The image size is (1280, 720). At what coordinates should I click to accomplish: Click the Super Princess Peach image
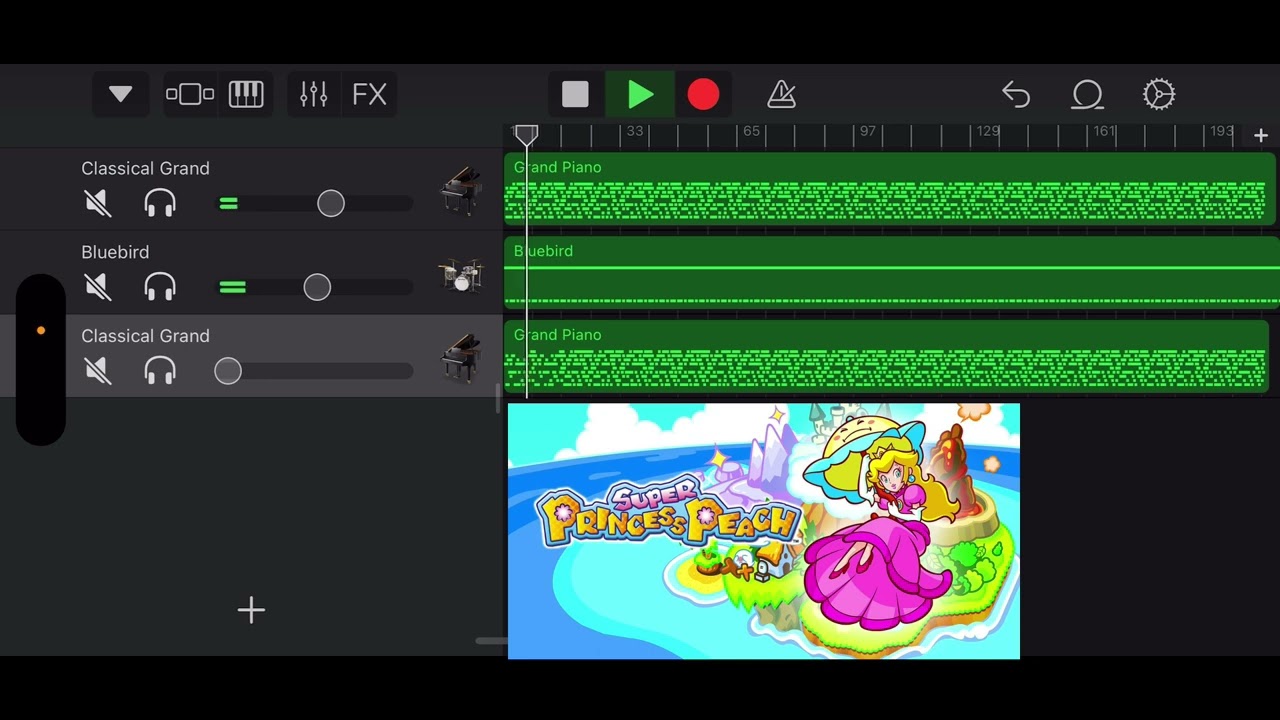click(x=764, y=531)
